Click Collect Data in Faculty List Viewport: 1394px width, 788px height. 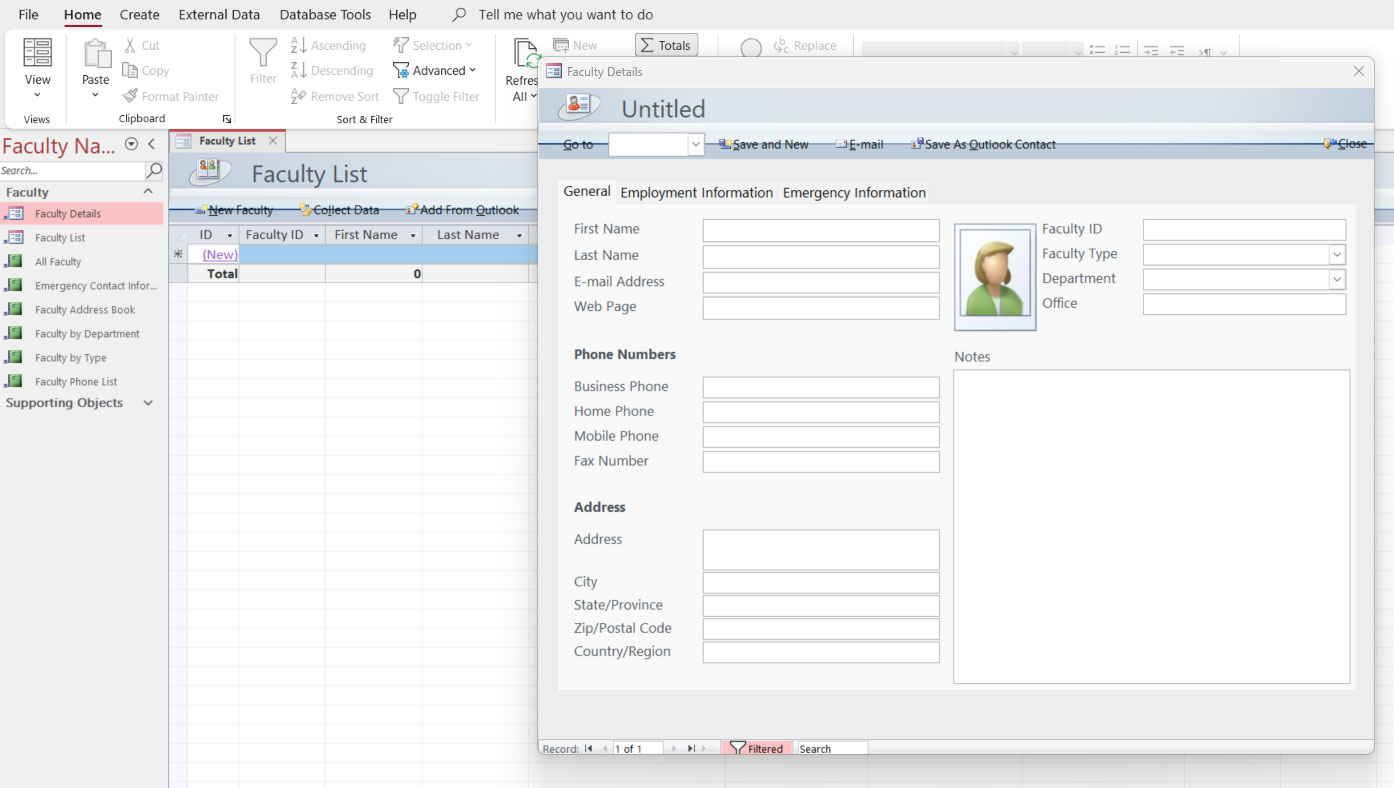point(339,210)
